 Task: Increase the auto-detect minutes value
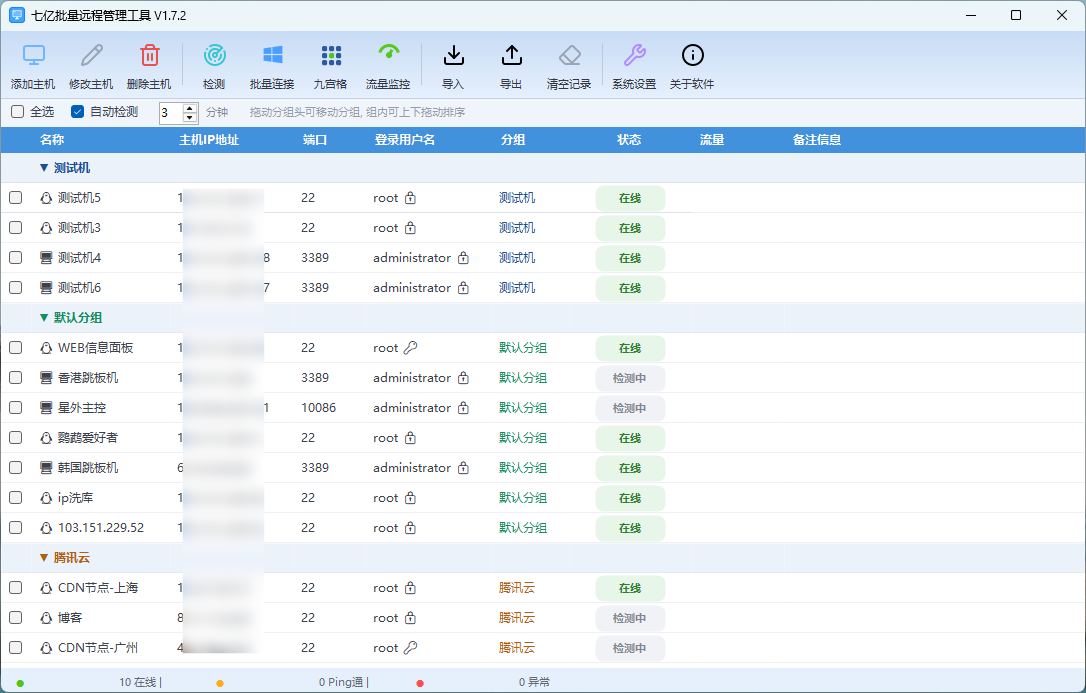[190, 107]
